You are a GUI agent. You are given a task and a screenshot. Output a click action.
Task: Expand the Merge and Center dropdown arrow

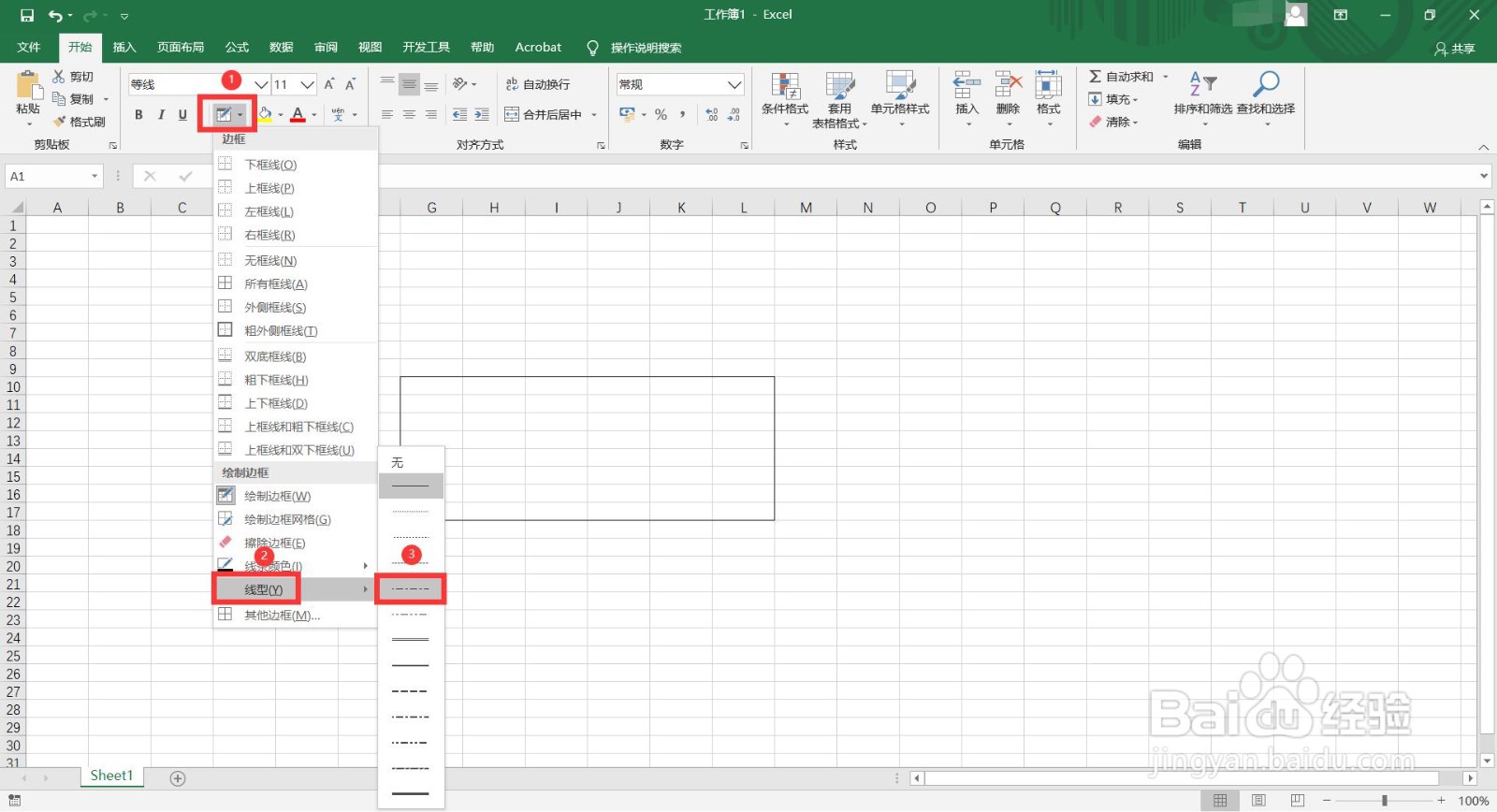click(x=594, y=114)
